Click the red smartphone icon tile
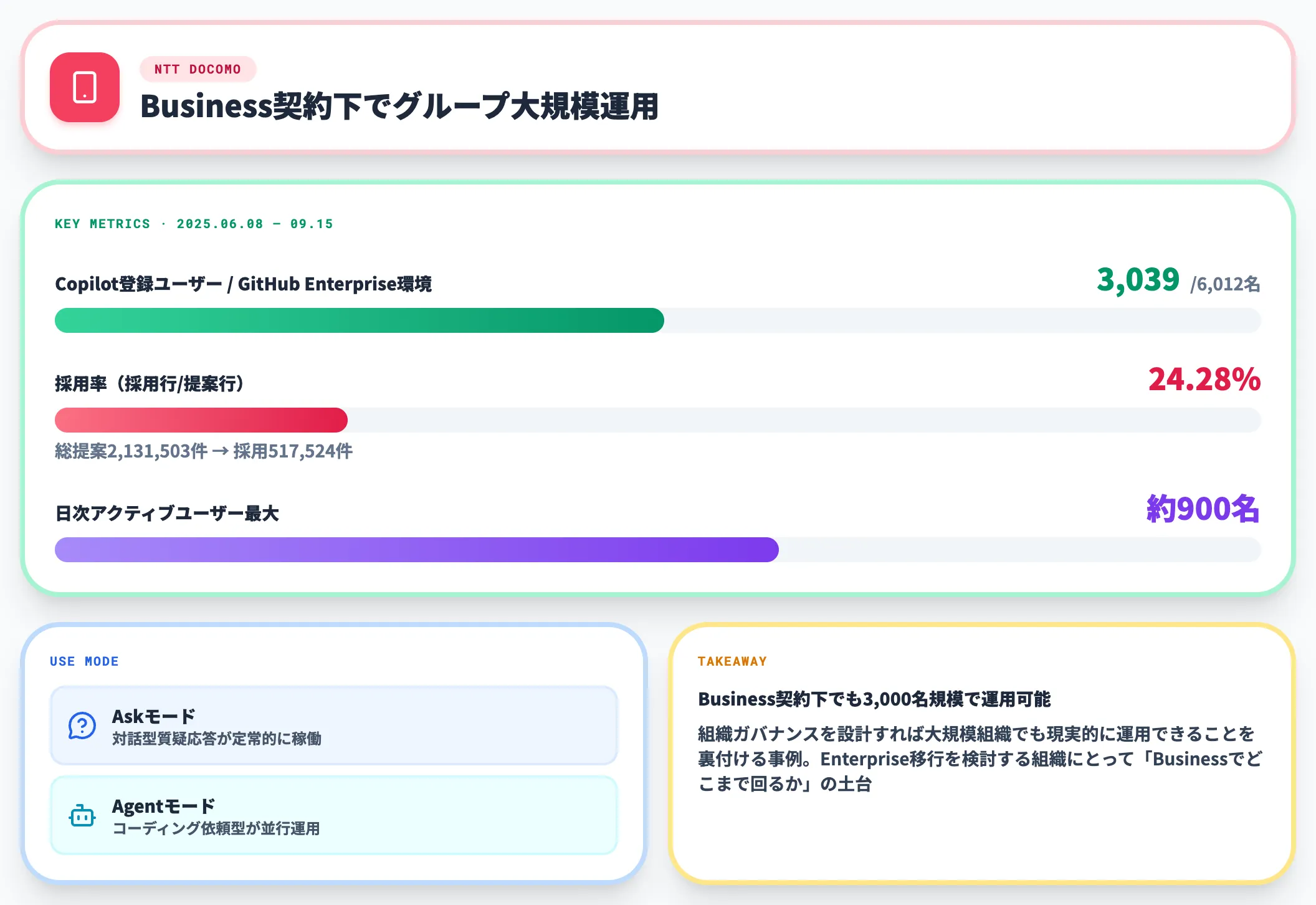This screenshot has height=905, width=1316. click(85, 87)
